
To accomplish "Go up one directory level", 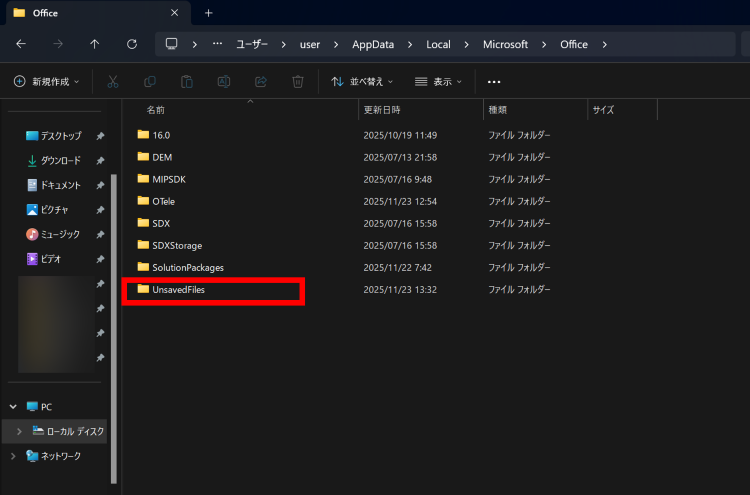I will (94, 44).
